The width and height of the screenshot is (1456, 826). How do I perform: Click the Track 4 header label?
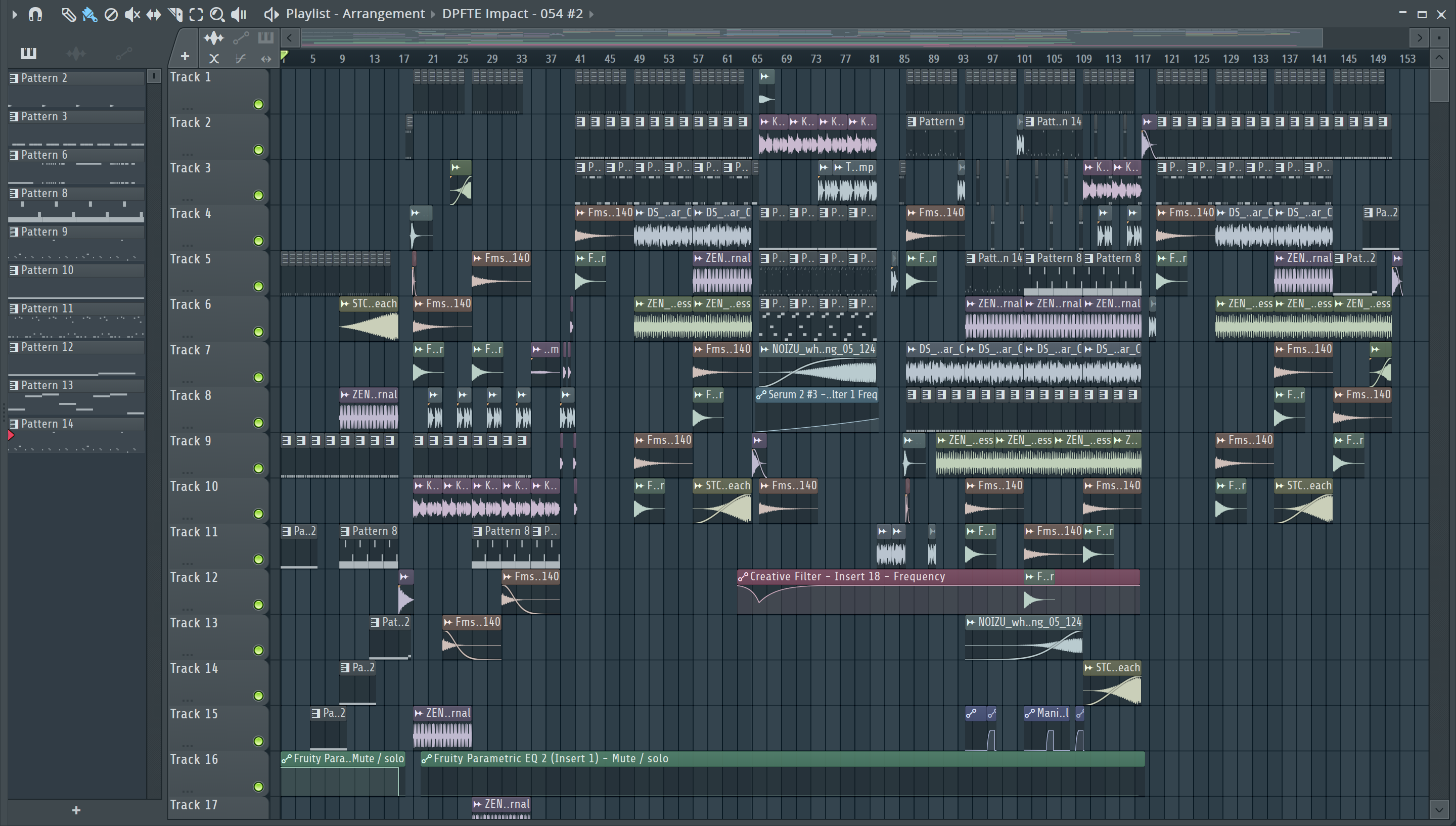pyautogui.click(x=191, y=213)
